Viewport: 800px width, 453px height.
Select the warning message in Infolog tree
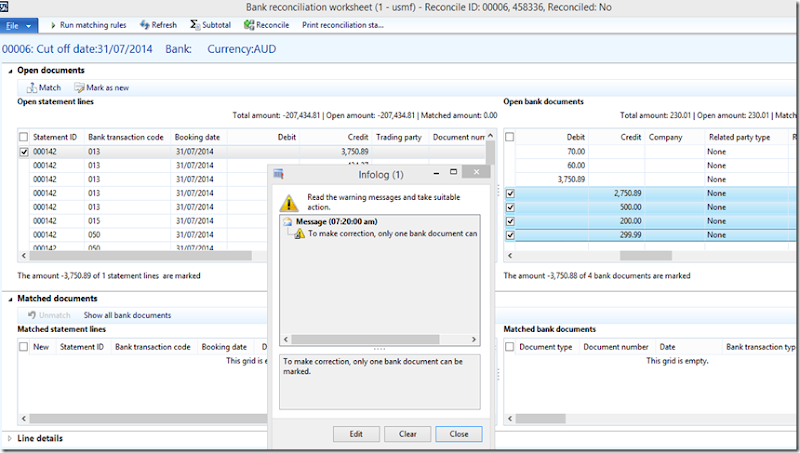384,233
